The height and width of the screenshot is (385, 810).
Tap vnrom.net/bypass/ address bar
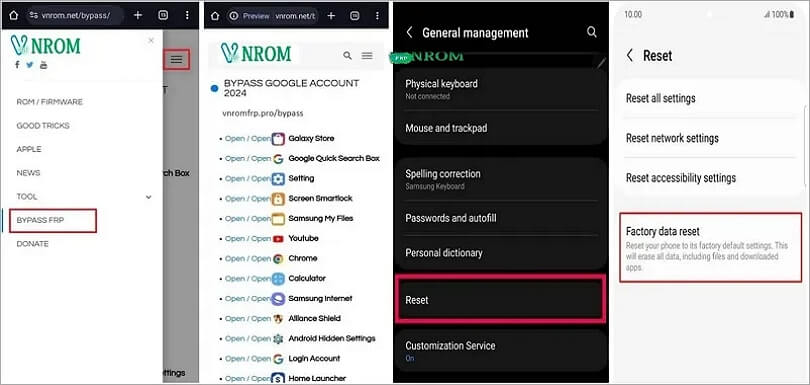point(75,16)
